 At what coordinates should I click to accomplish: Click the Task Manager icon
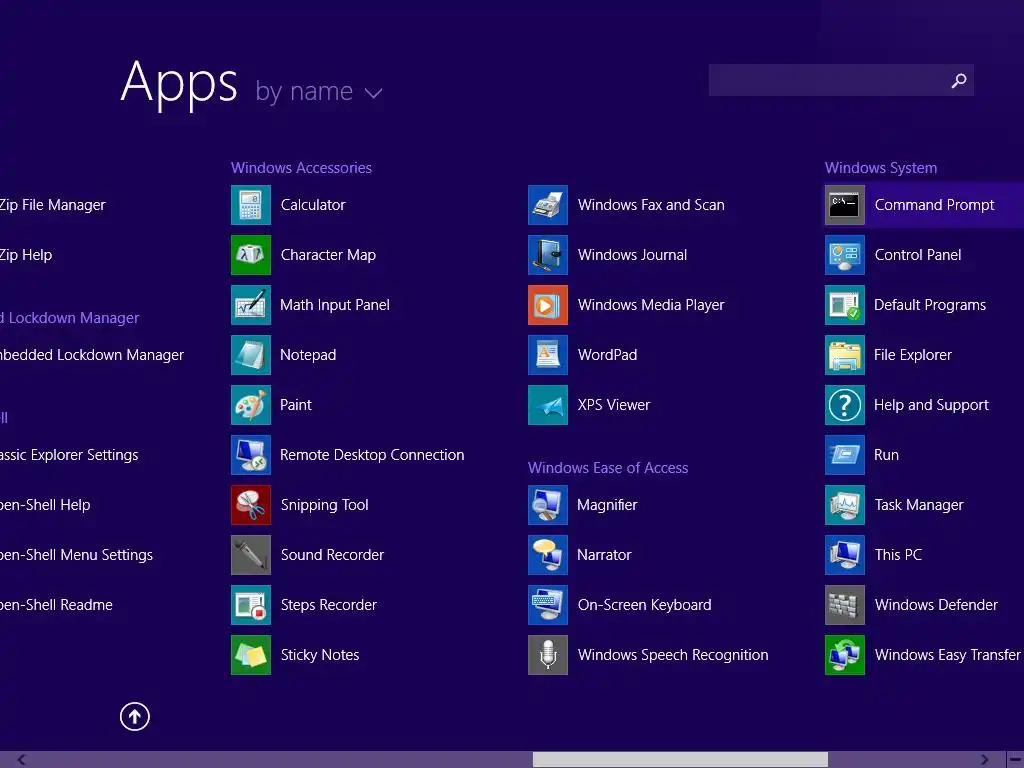tap(845, 505)
